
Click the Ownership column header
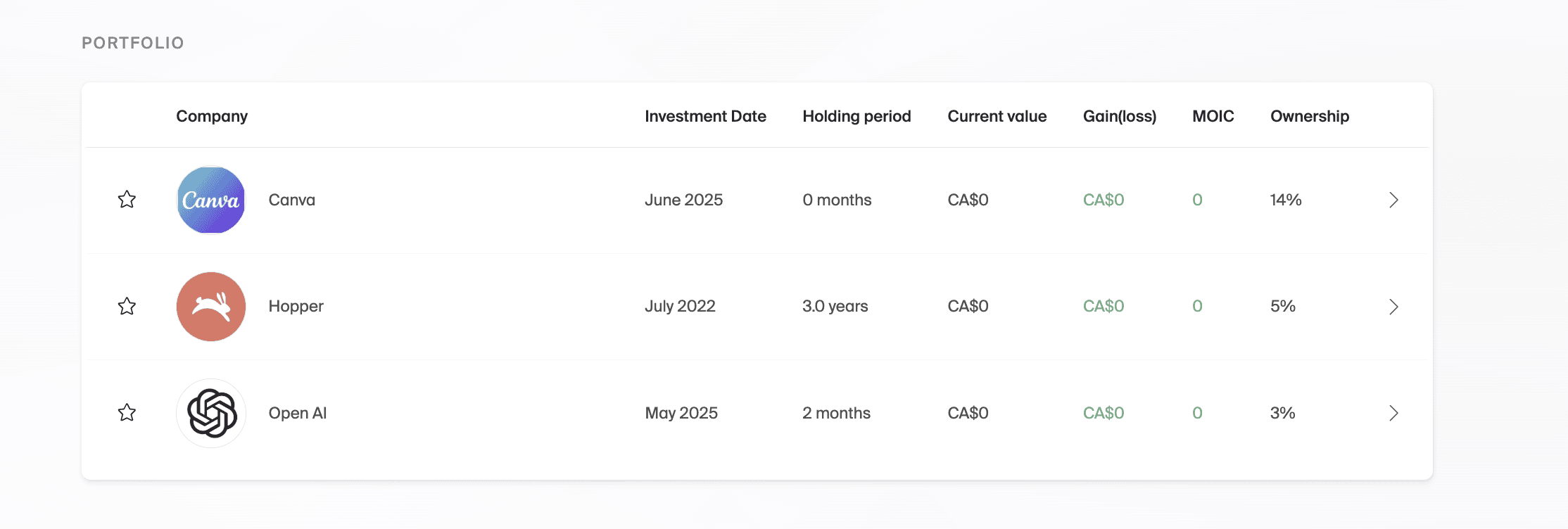[x=1309, y=116]
